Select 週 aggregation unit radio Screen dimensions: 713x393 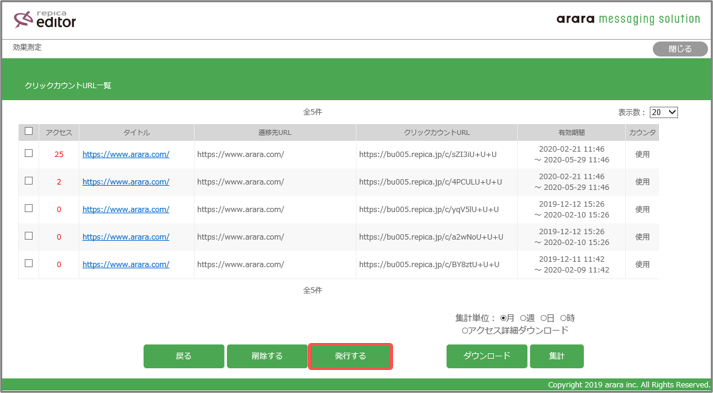(523, 318)
